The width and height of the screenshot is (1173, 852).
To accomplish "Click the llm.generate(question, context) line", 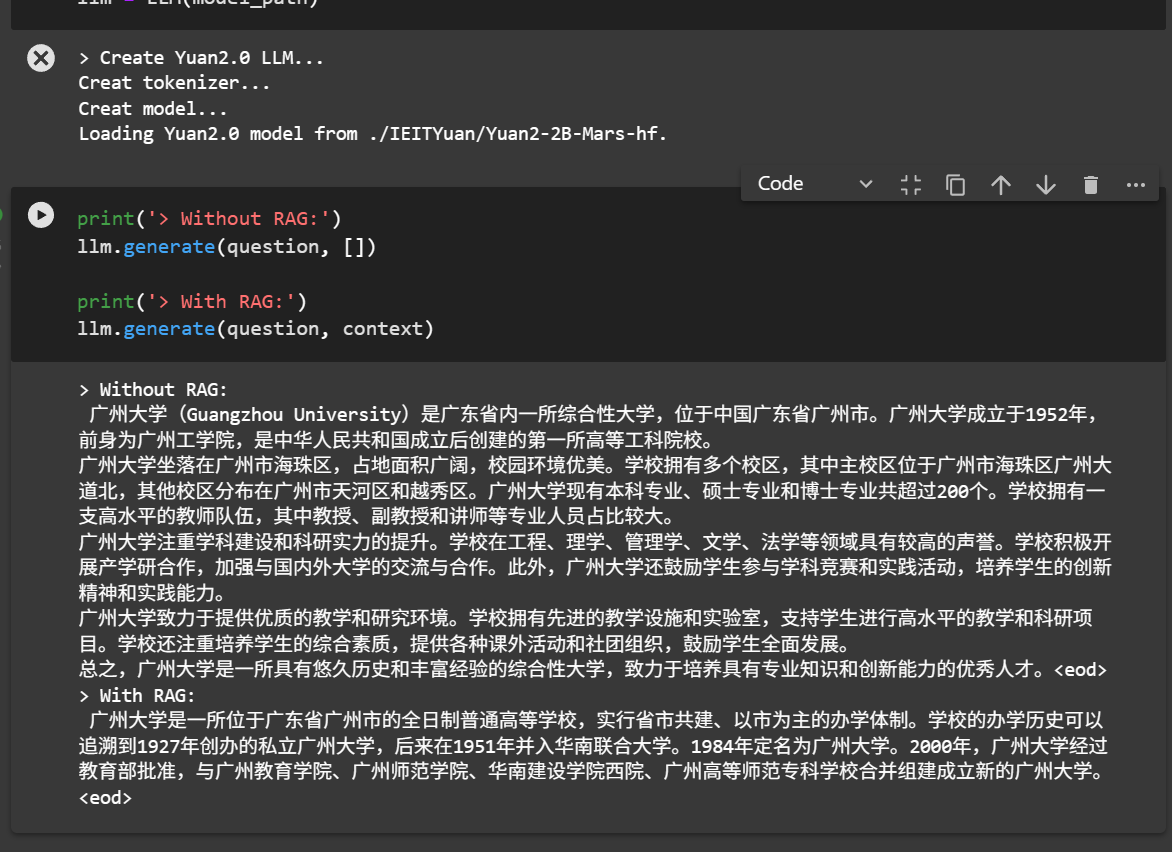I will (x=255, y=328).
